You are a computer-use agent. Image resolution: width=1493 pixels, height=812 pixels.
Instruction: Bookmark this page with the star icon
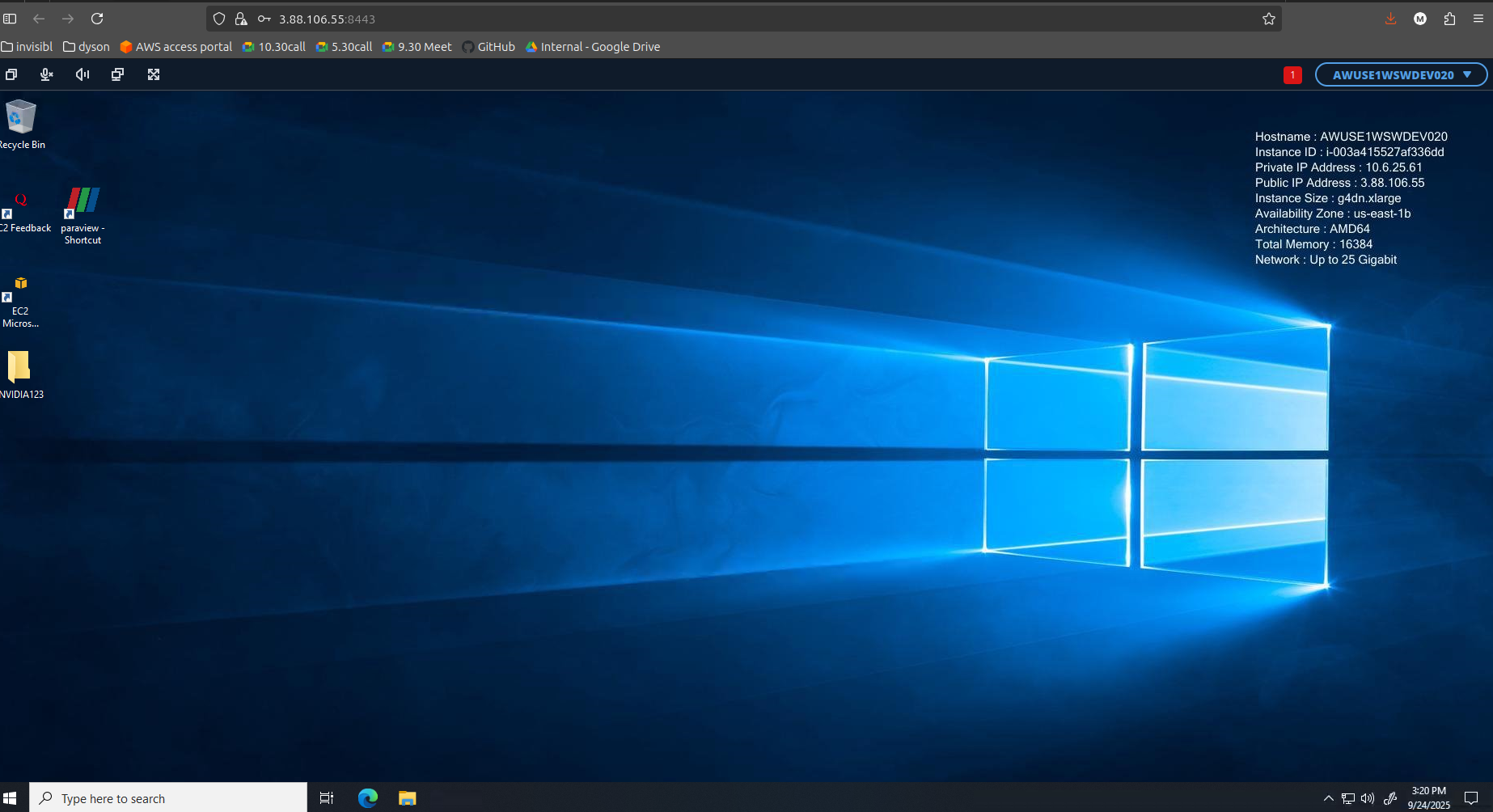point(1269,19)
